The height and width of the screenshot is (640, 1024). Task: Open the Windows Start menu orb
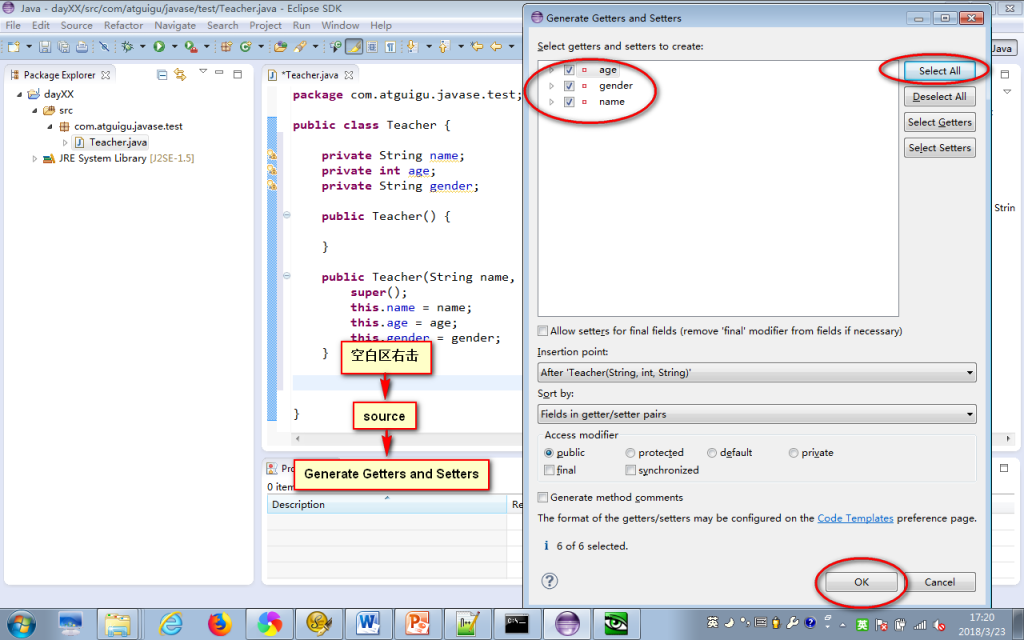[21, 624]
